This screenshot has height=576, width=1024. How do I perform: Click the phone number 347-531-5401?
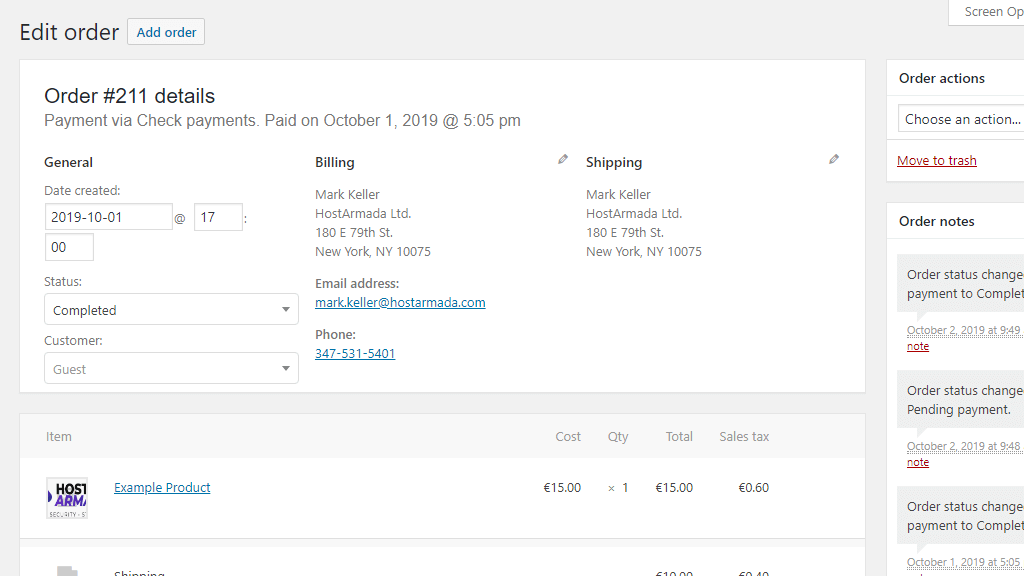[x=355, y=354]
